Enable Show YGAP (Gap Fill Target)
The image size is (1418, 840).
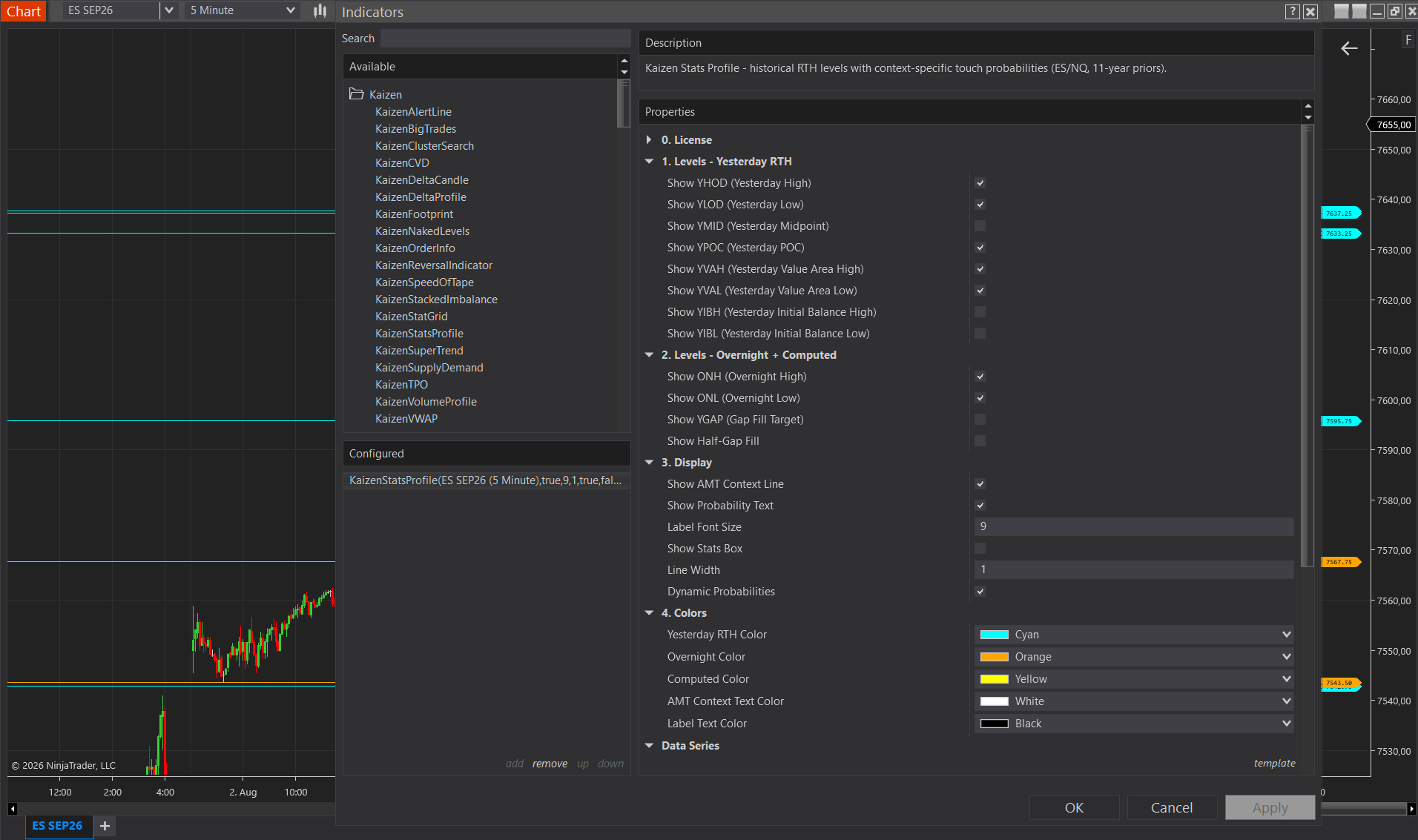click(980, 420)
